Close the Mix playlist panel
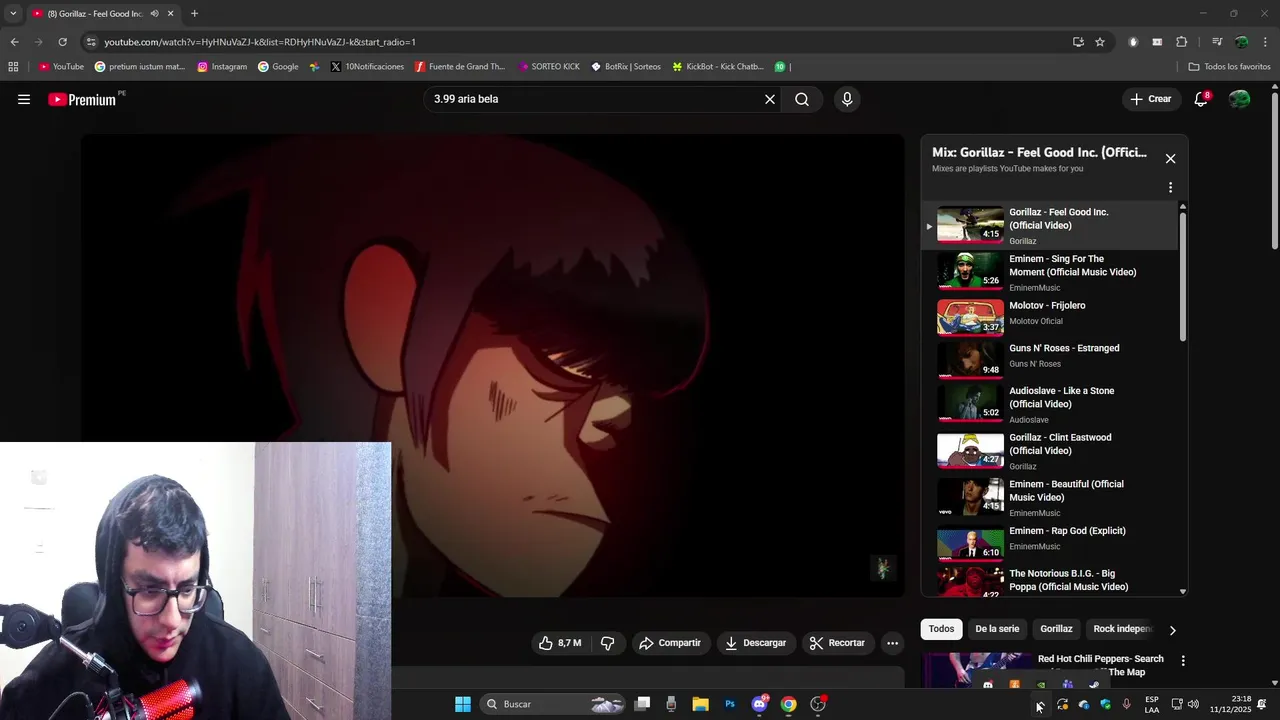Image resolution: width=1280 pixels, height=720 pixels. click(1170, 158)
